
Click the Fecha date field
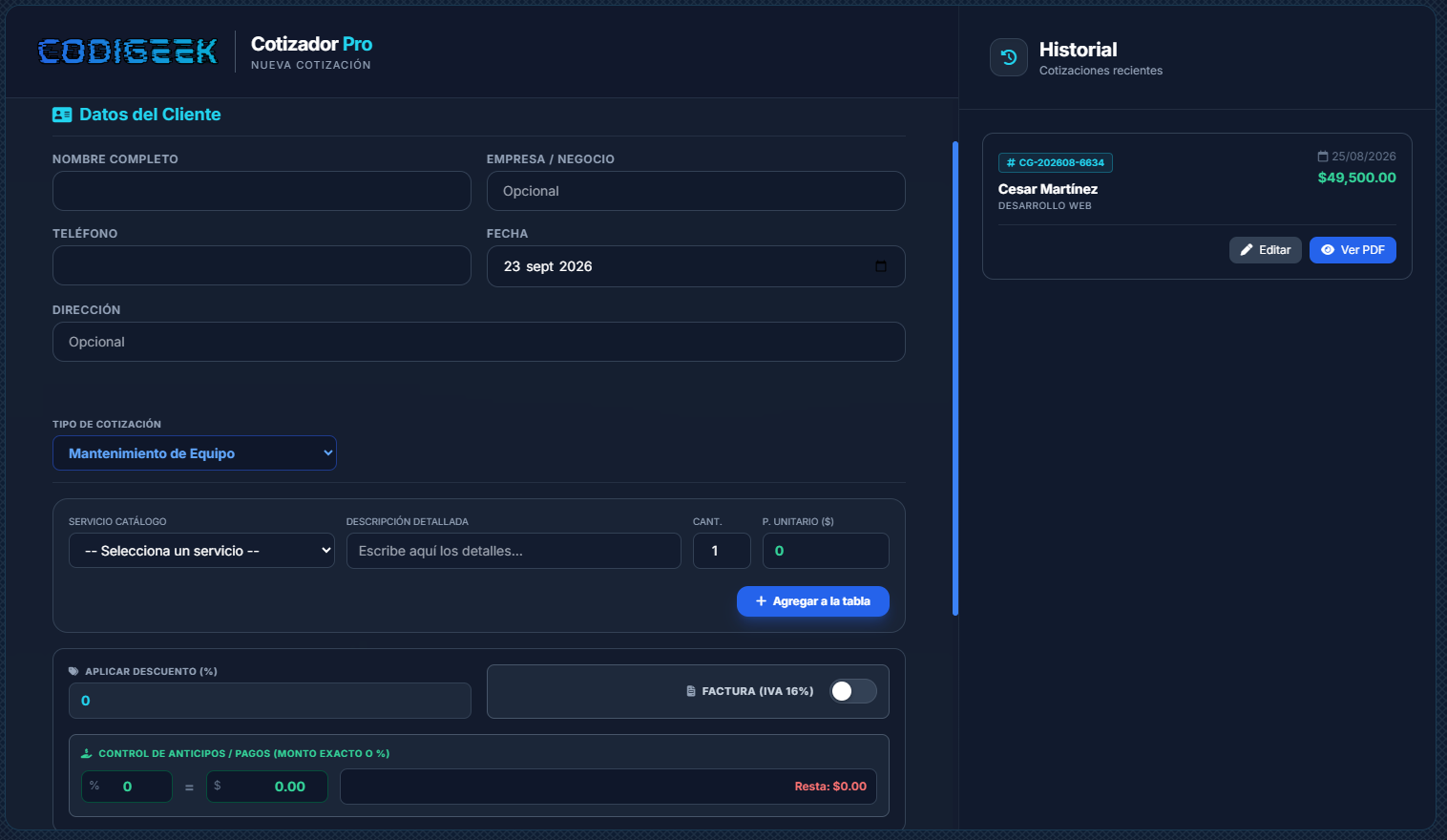pyautogui.click(x=696, y=266)
